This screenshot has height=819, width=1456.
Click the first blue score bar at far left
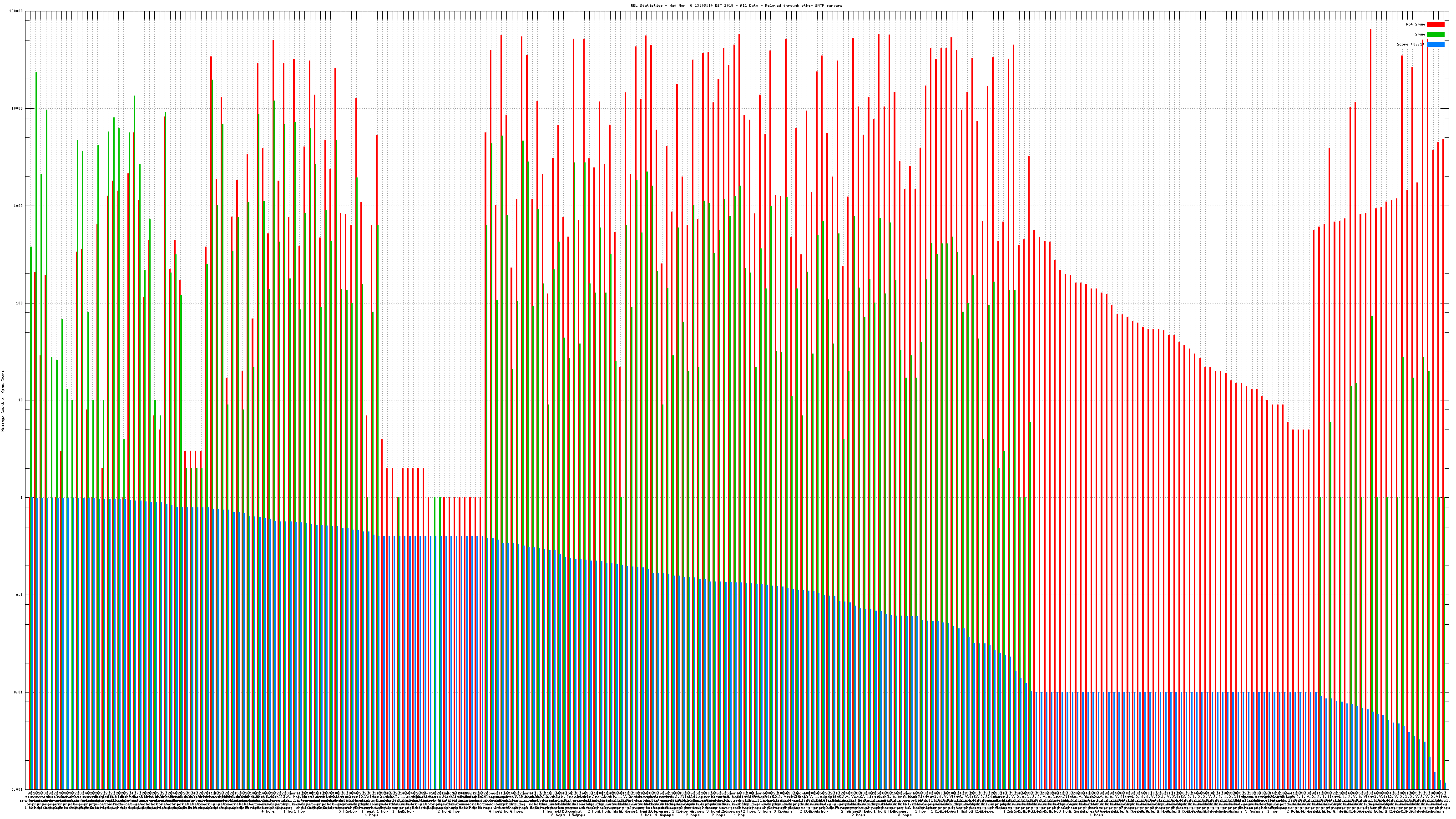click(33, 644)
